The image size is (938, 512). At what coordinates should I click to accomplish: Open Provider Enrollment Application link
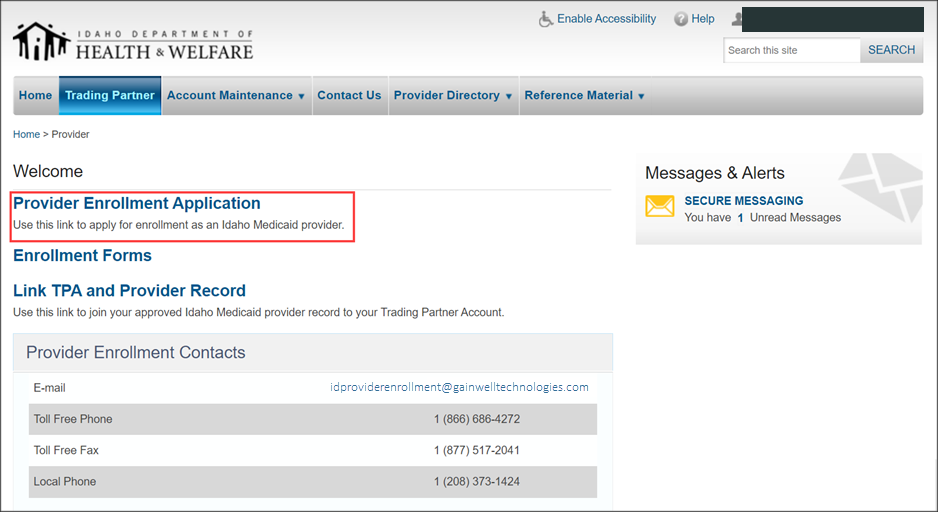136,203
